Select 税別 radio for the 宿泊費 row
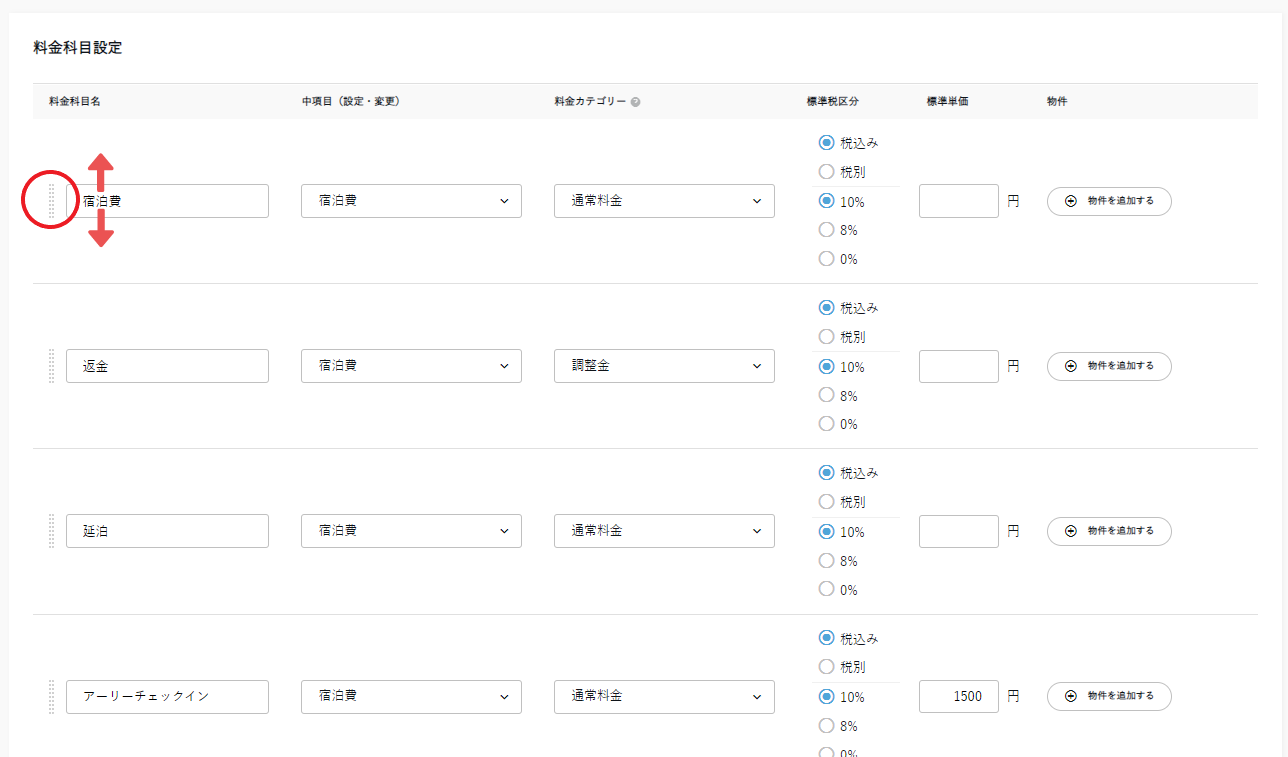1288x757 pixels. [x=826, y=171]
